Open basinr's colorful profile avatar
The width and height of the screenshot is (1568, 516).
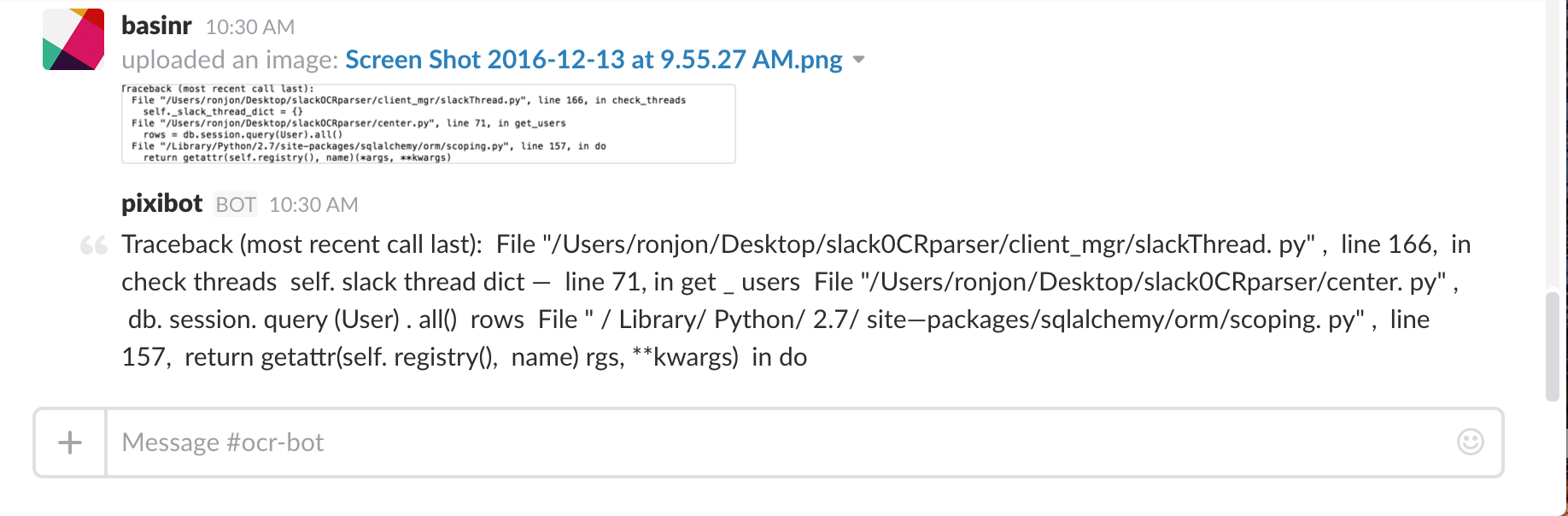(x=73, y=39)
